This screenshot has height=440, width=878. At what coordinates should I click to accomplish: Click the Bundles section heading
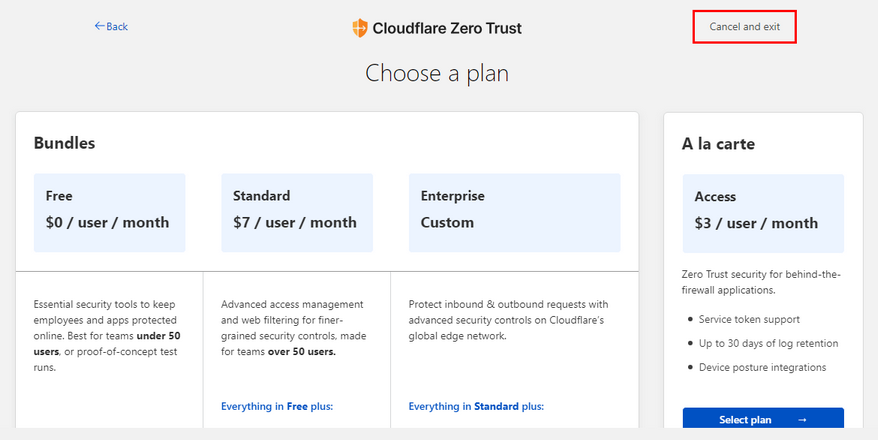pyautogui.click(x=64, y=143)
